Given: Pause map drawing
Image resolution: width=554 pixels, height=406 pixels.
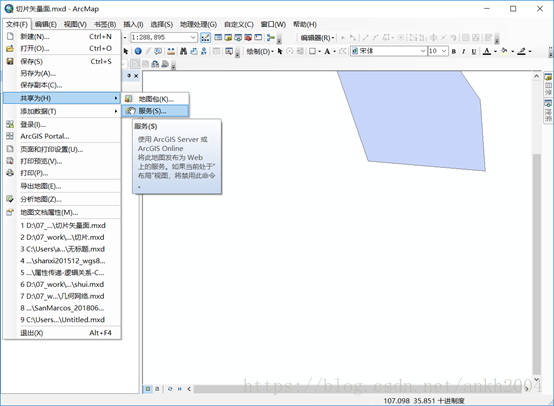Looking at the screenshot, I should [x=179, y=389].
